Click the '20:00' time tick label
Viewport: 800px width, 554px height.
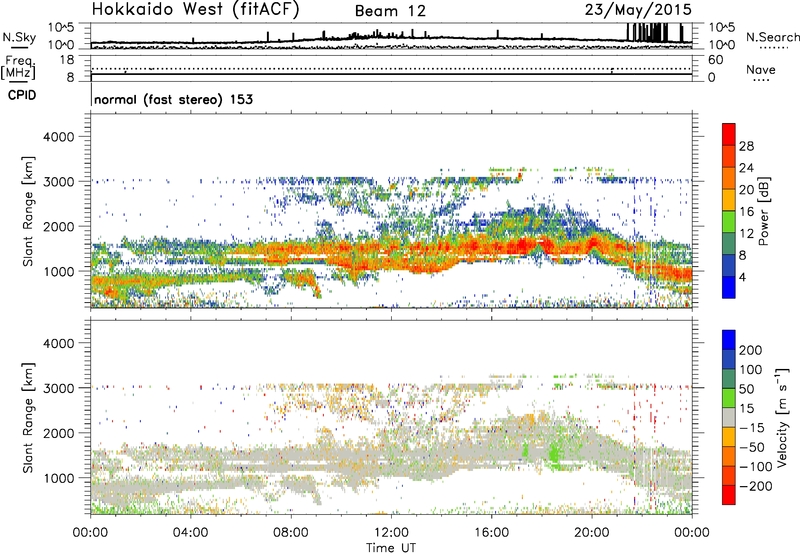592,533
